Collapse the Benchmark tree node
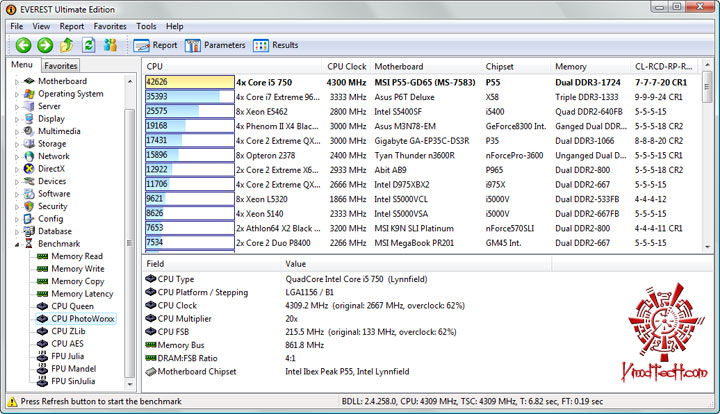The width and height of the screenshot is (720, 414). click(17, 244)
